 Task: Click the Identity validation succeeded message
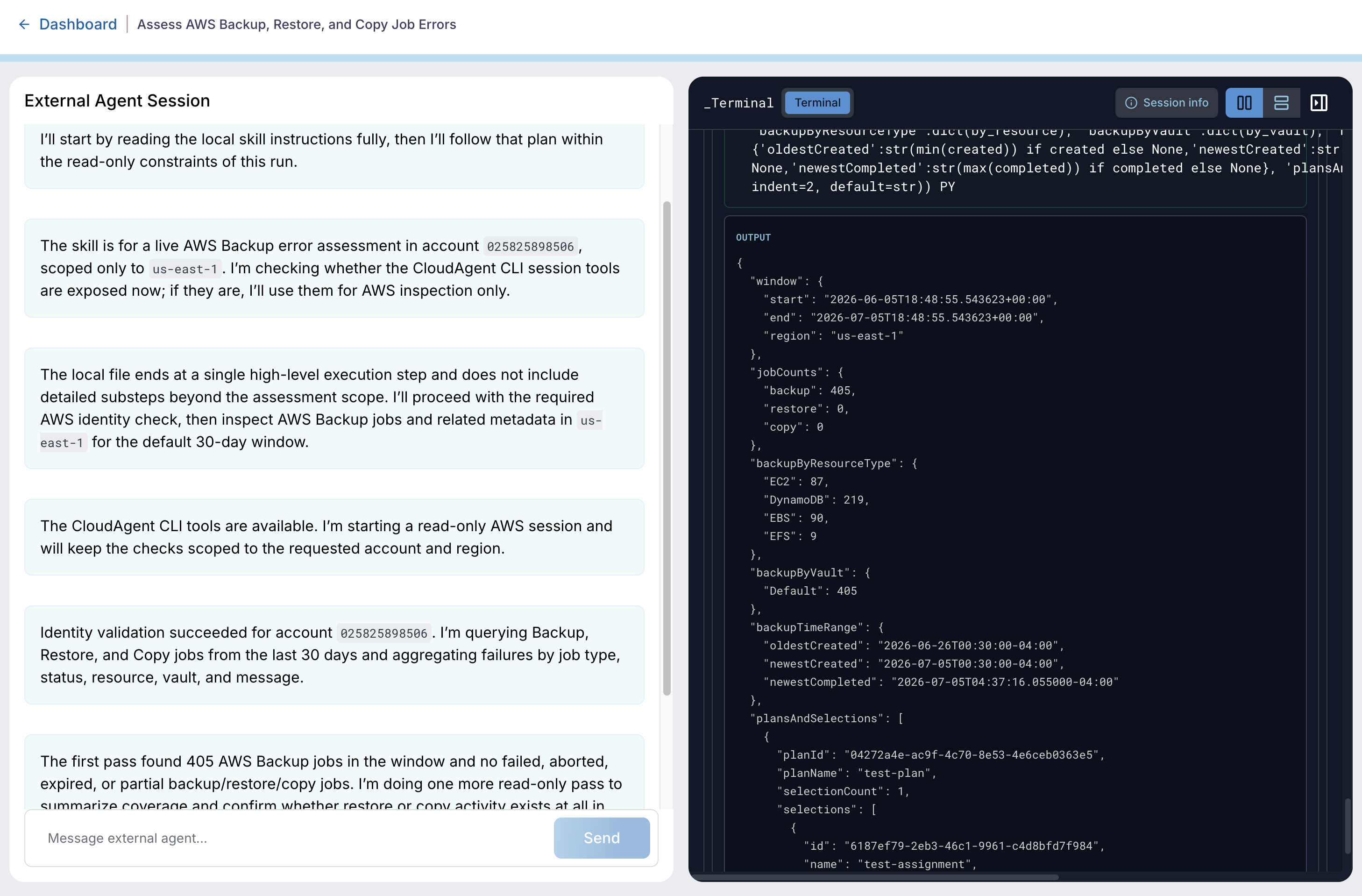(x=334, y=654)
